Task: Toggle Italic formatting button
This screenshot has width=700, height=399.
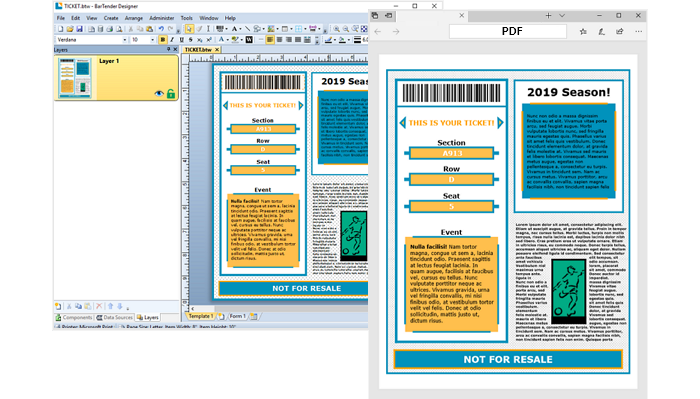Action: tap(172, 40)
